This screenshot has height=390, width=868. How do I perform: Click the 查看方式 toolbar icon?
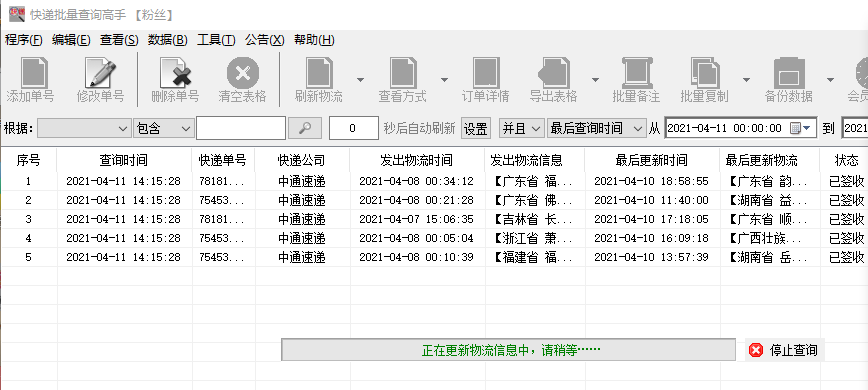click(402, 72)
